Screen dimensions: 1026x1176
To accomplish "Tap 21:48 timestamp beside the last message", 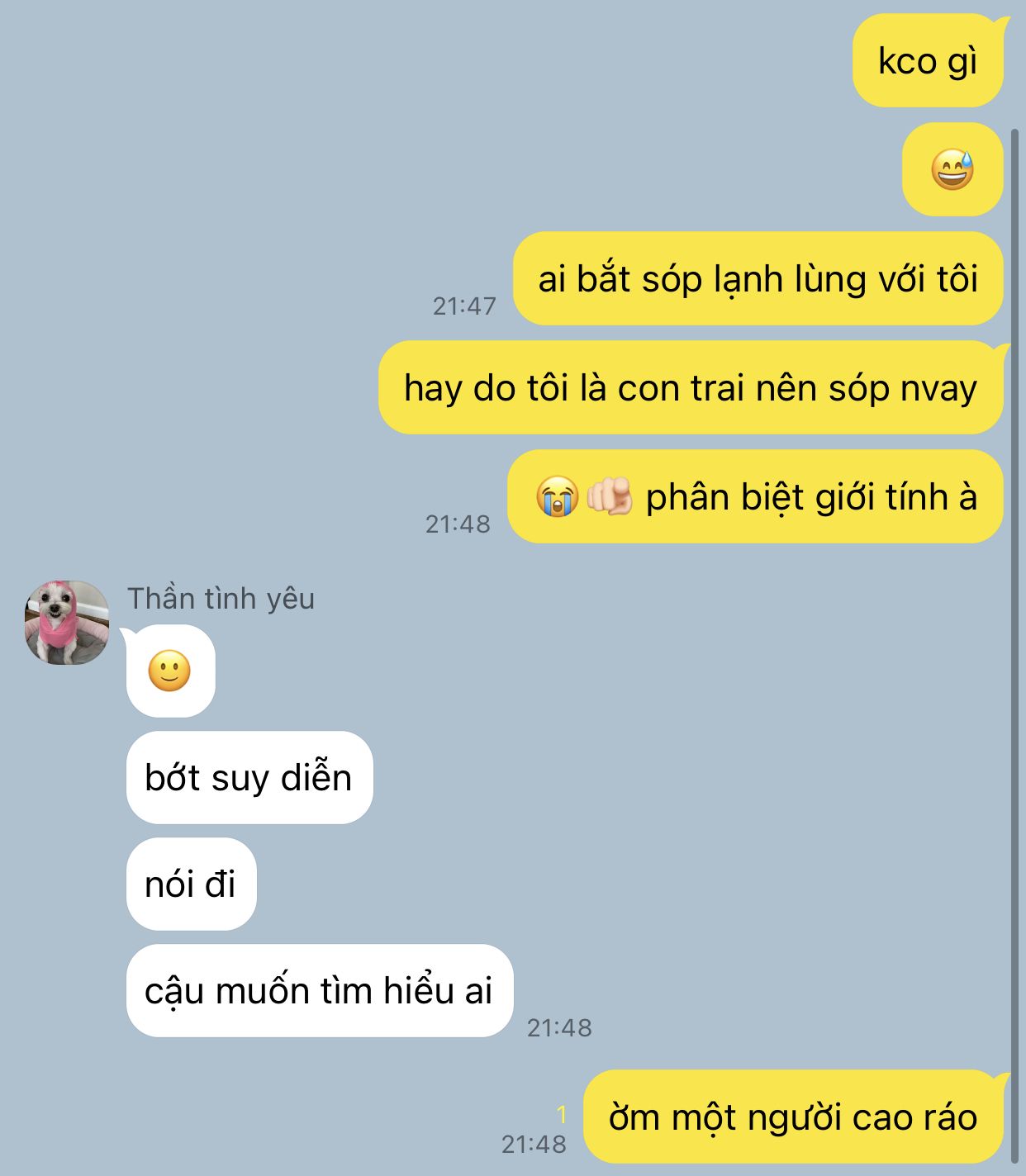I will point(534,1145).
